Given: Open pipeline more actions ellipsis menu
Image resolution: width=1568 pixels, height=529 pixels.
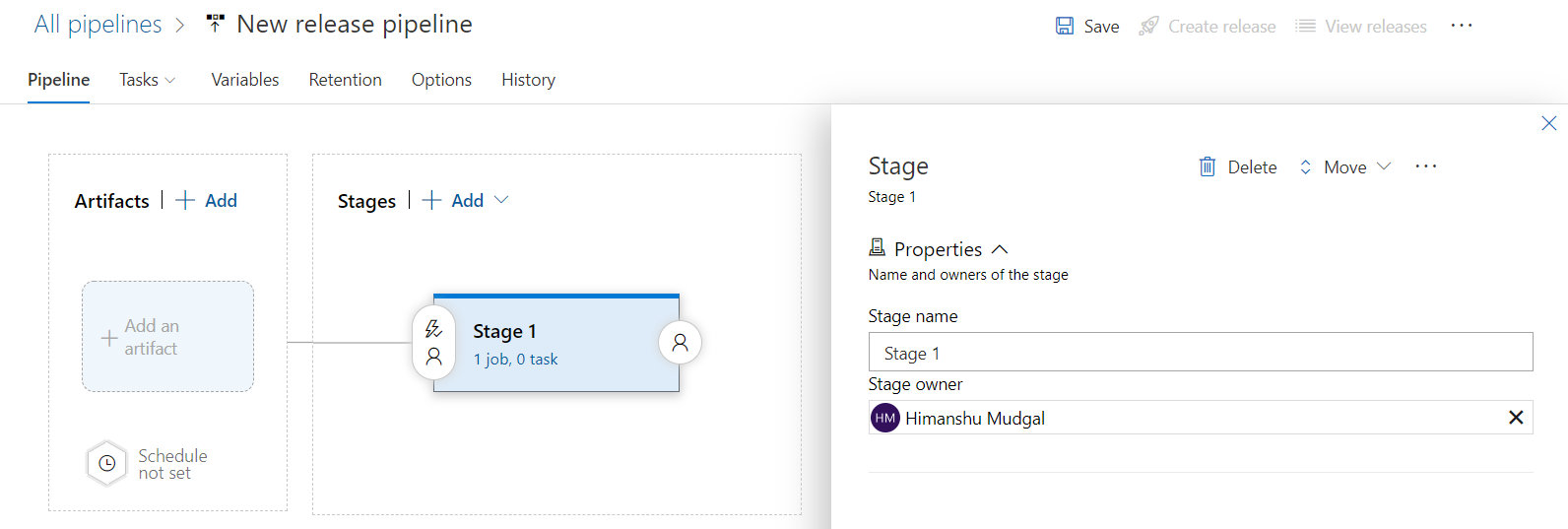Looking at the screenshot, I should (x=1462, y=26).
